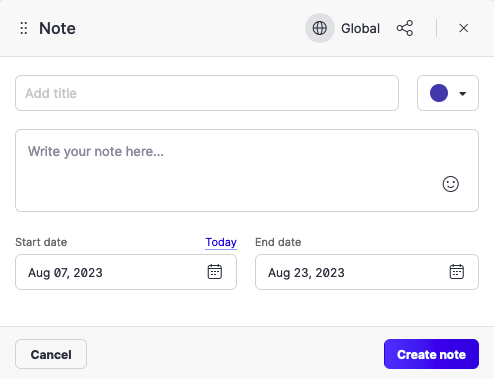The height and width of the screenshot is (379, 494).
Task: Click into the Write your note here area
Action: click(247, 170)
